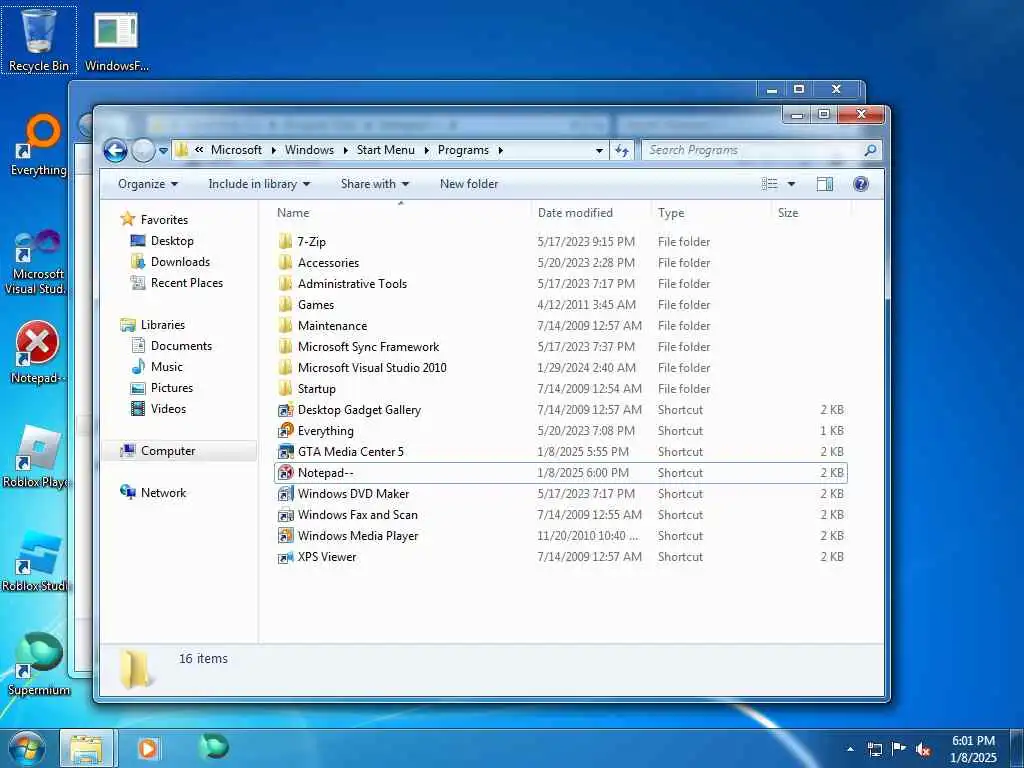Select the Desktop Gadget Gallery shortcut icon
The image size is (1024, 768).
click(x=285, y=409)
